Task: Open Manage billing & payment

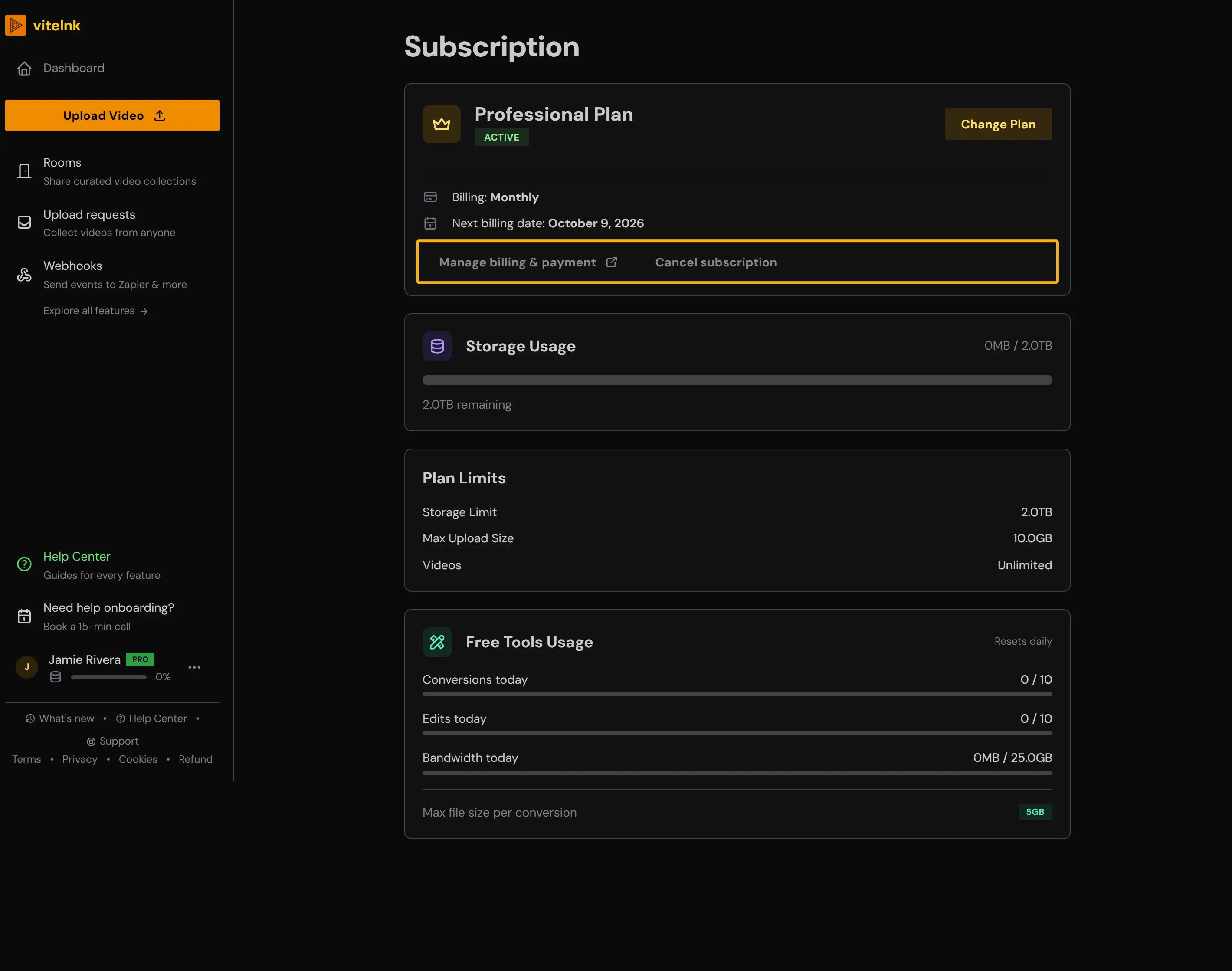Action: coord(528,262)
